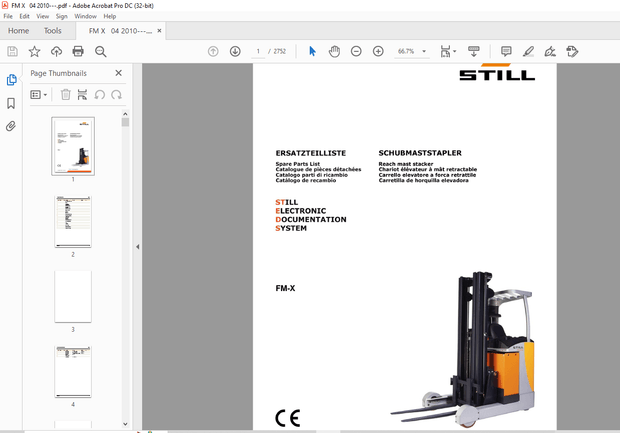Click the 'Spare Parts List' text
This screenshot has width=620, height=433.
(x=298, y=164)
